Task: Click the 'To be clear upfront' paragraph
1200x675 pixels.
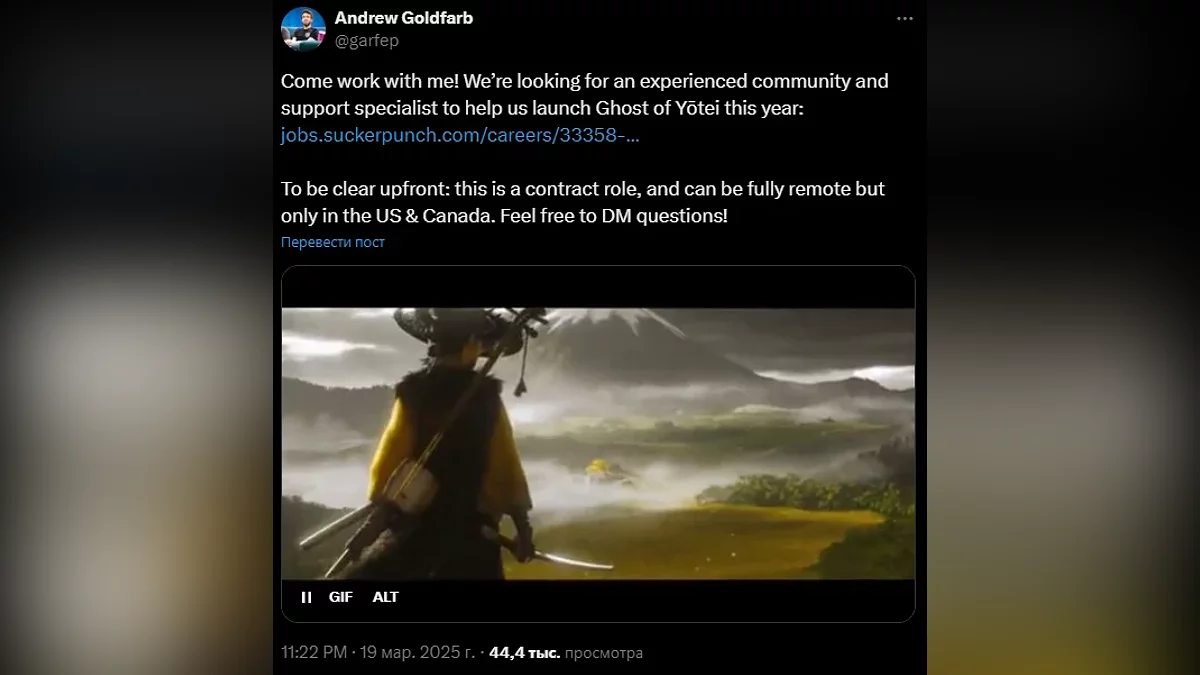Action: (x=583, y=202)
